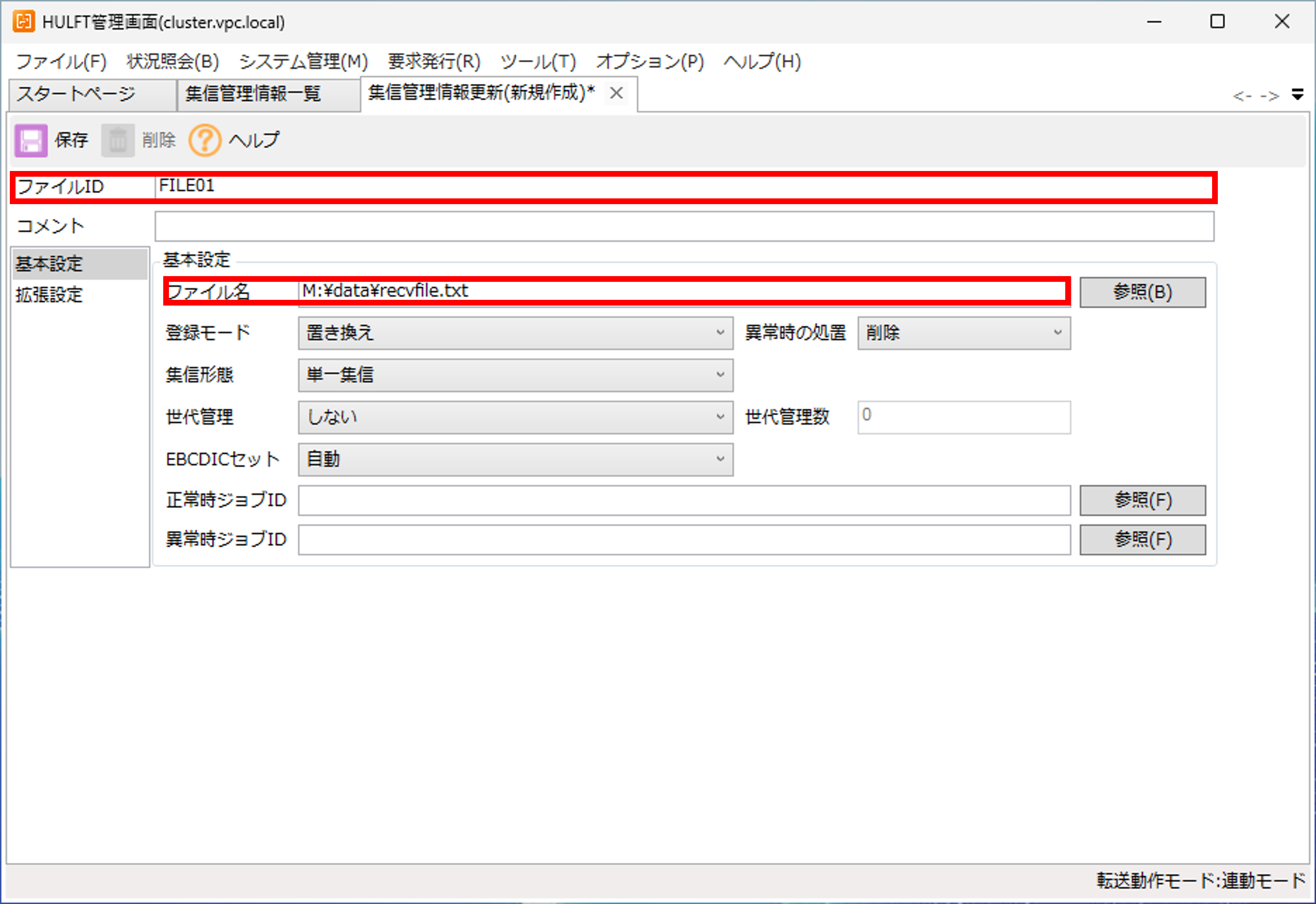
Task: Click the purple Save floppy disk icon
Action: point(31,140)
